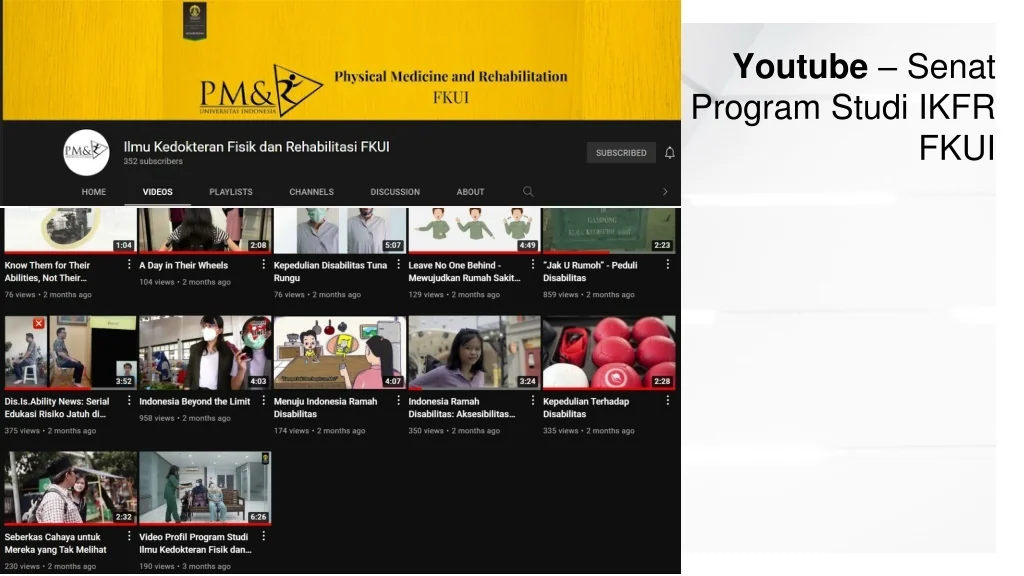Play the 2:23 Jak U Rumoh thumbnail

(x=609, y=230)
